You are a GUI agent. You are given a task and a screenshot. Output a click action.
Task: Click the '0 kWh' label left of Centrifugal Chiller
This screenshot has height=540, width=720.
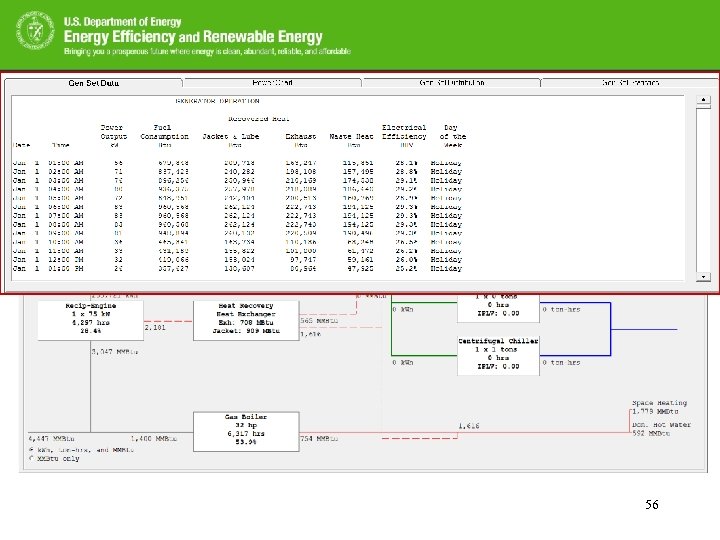(403, 362)
